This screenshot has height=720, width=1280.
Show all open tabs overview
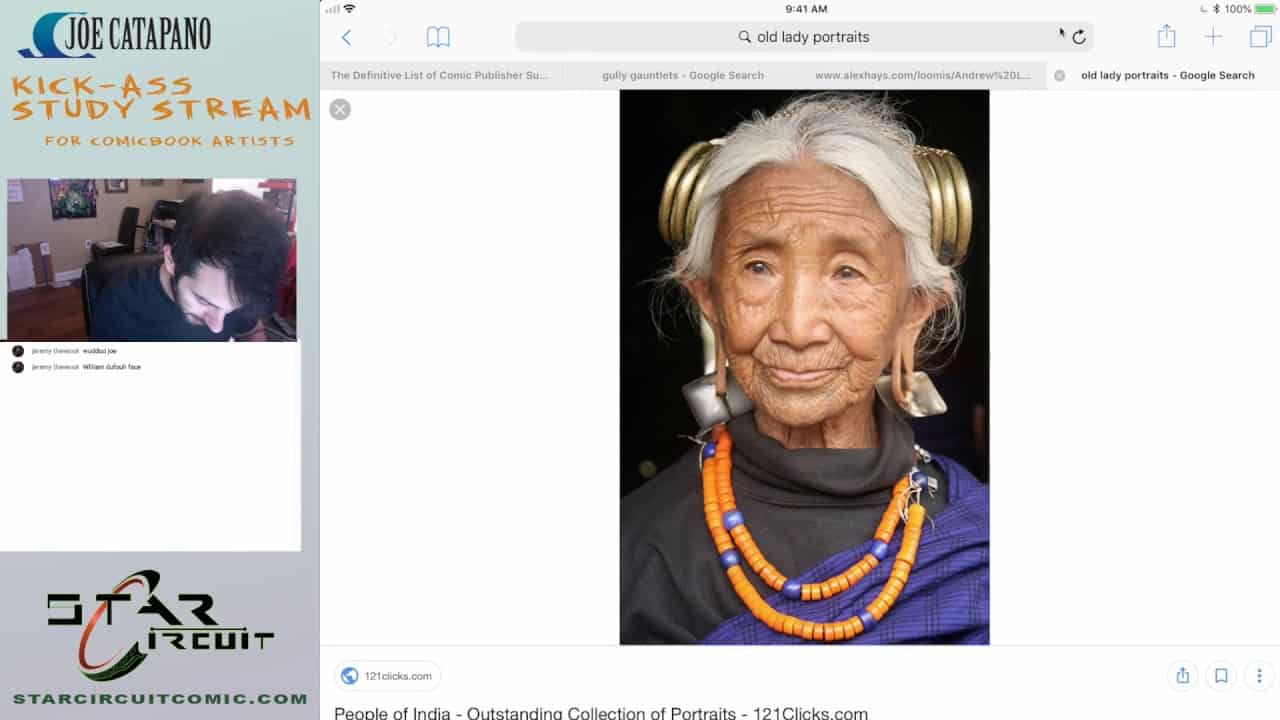[x=1260, y=37]
